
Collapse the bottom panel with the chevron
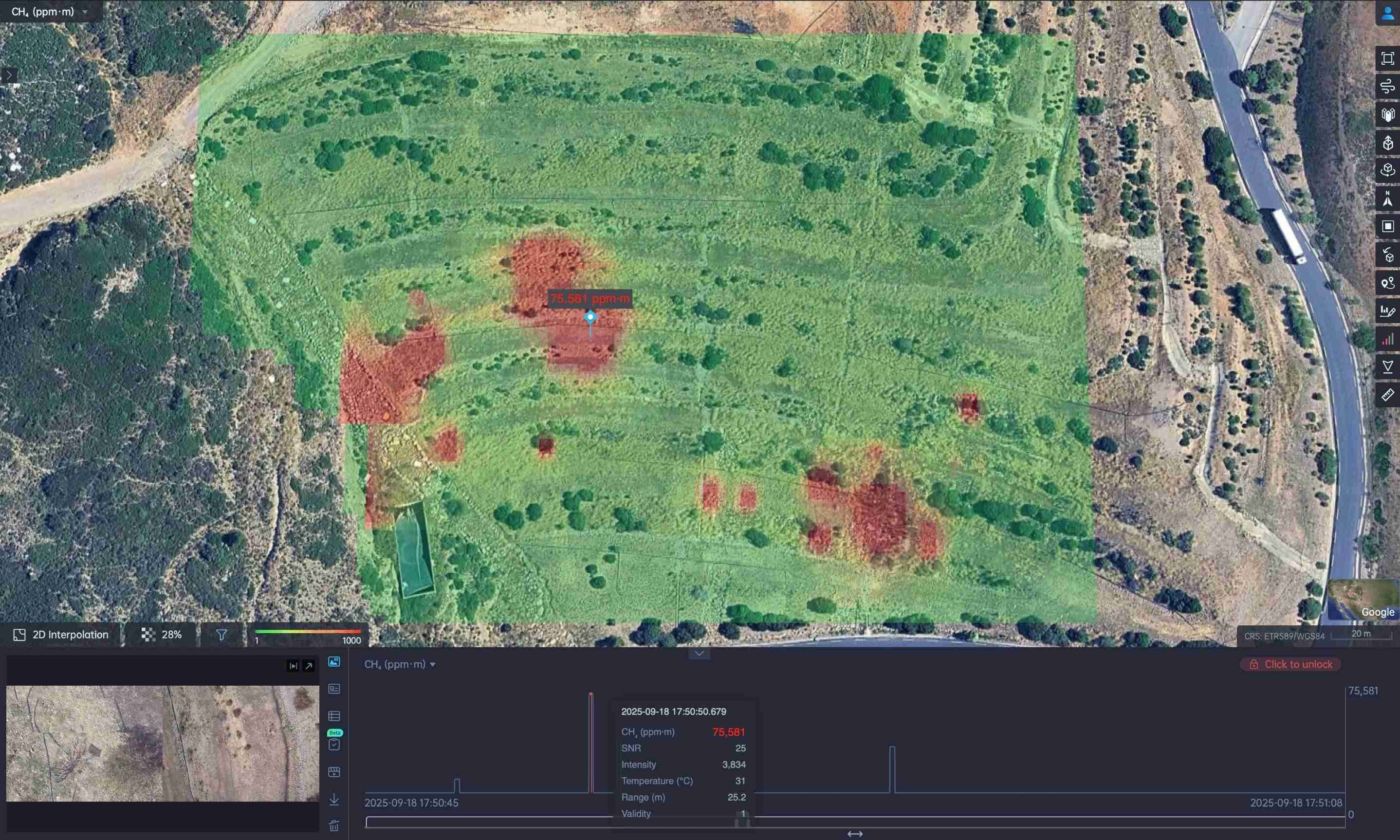point(699,653)
